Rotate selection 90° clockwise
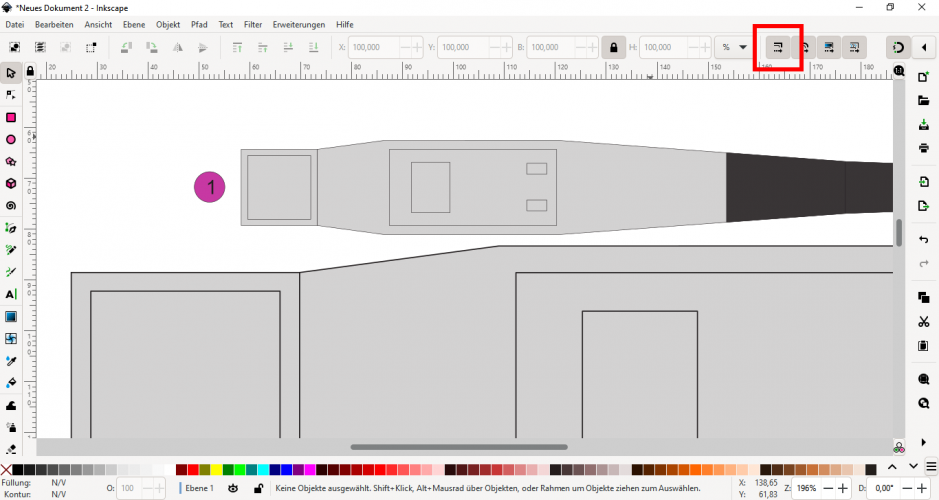The height and width of the screenshot is (500, 939). tap(152, 47)
